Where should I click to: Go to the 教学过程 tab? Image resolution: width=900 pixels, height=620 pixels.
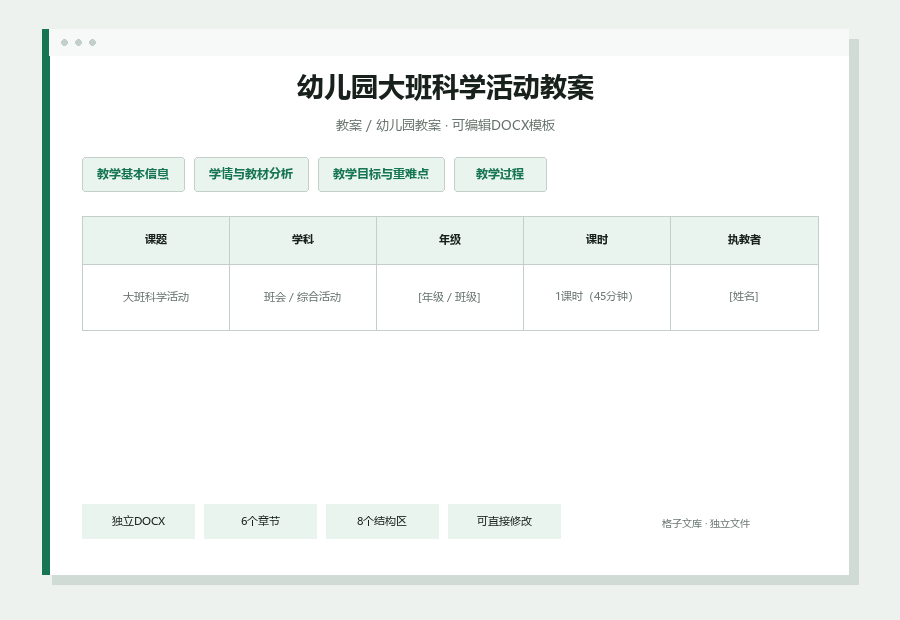(x=500, y=175)
